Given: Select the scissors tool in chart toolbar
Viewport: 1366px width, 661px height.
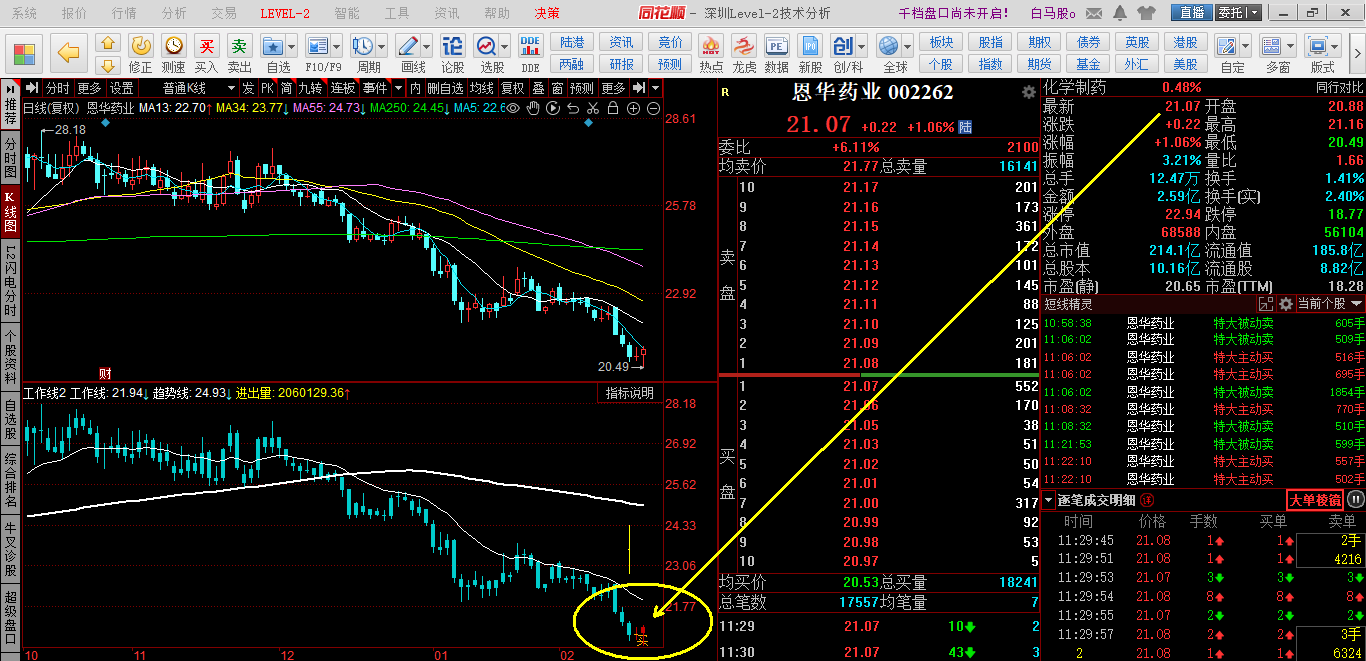Looking at the screenshot, I should [x=592, y=108].
